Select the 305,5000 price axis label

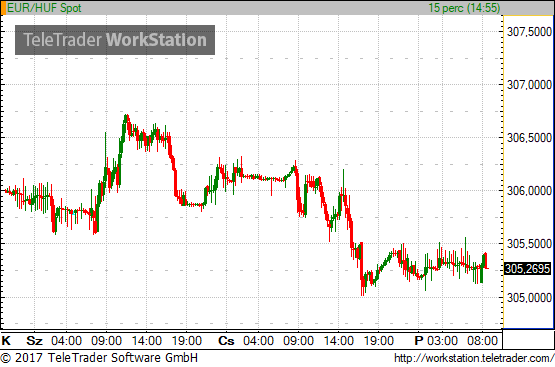(529, 243)
